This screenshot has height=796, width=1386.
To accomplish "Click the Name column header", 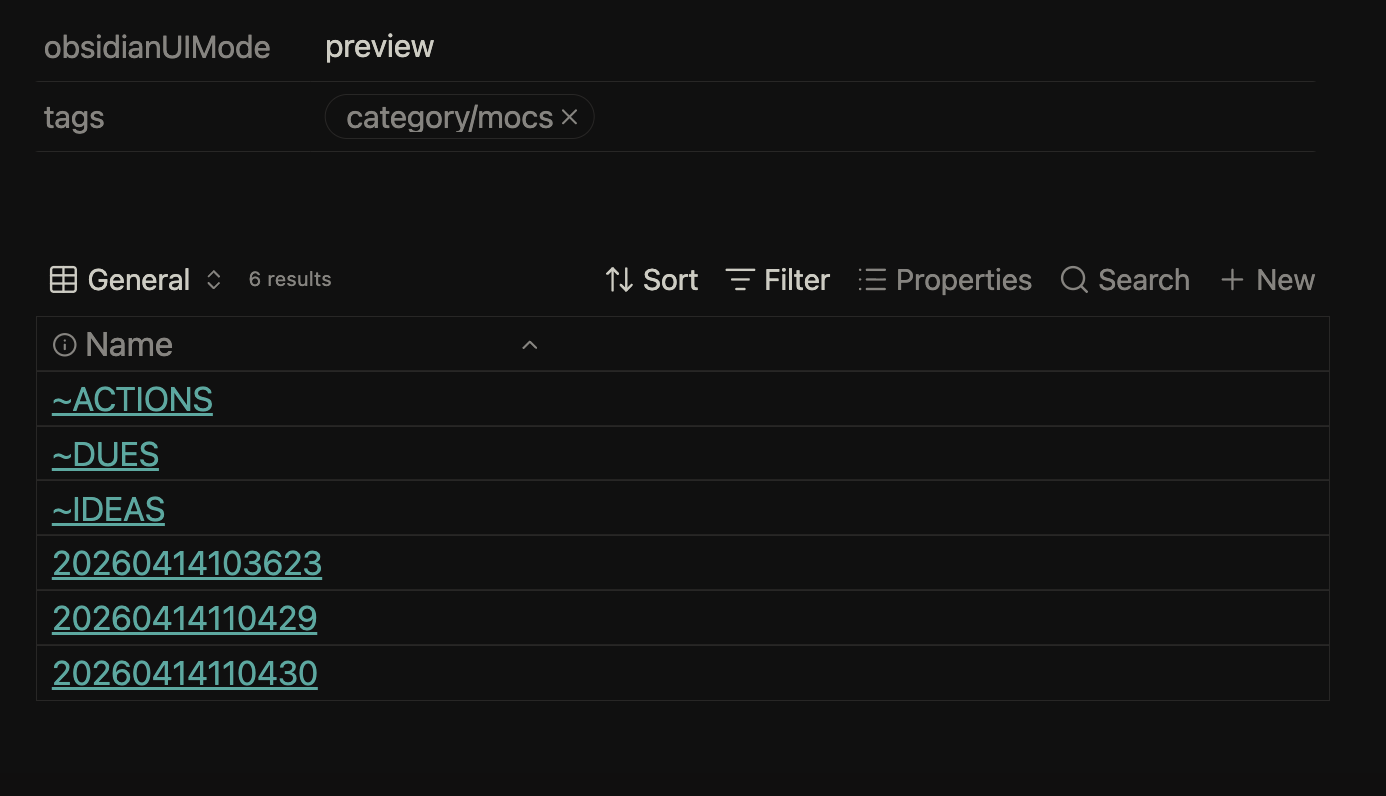I will click(129, 345).
